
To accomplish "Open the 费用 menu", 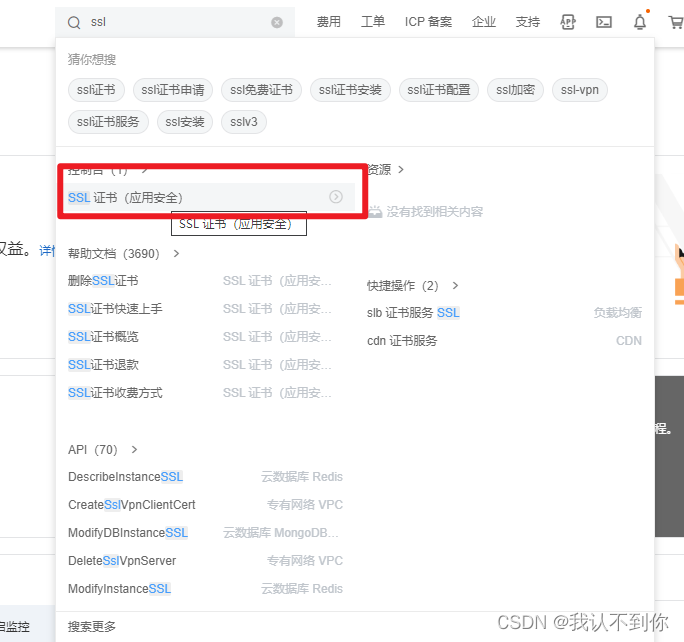I will pos(328,22).
